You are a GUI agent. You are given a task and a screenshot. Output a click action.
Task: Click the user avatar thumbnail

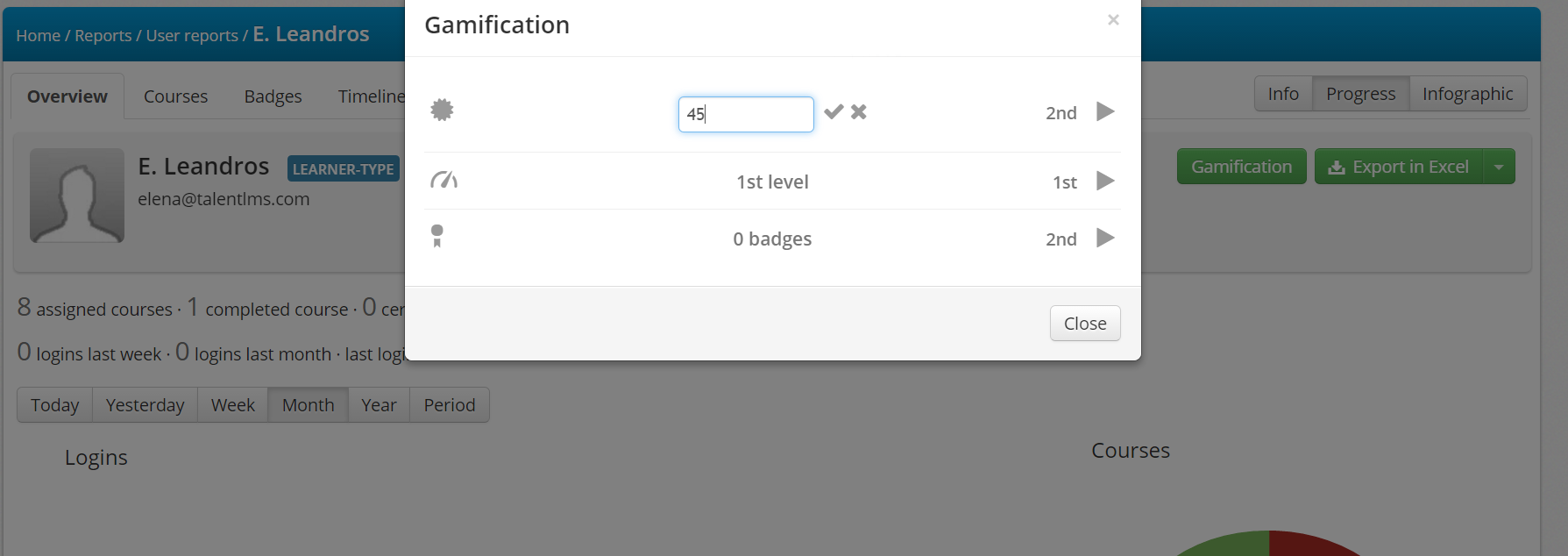click(77, 195)
